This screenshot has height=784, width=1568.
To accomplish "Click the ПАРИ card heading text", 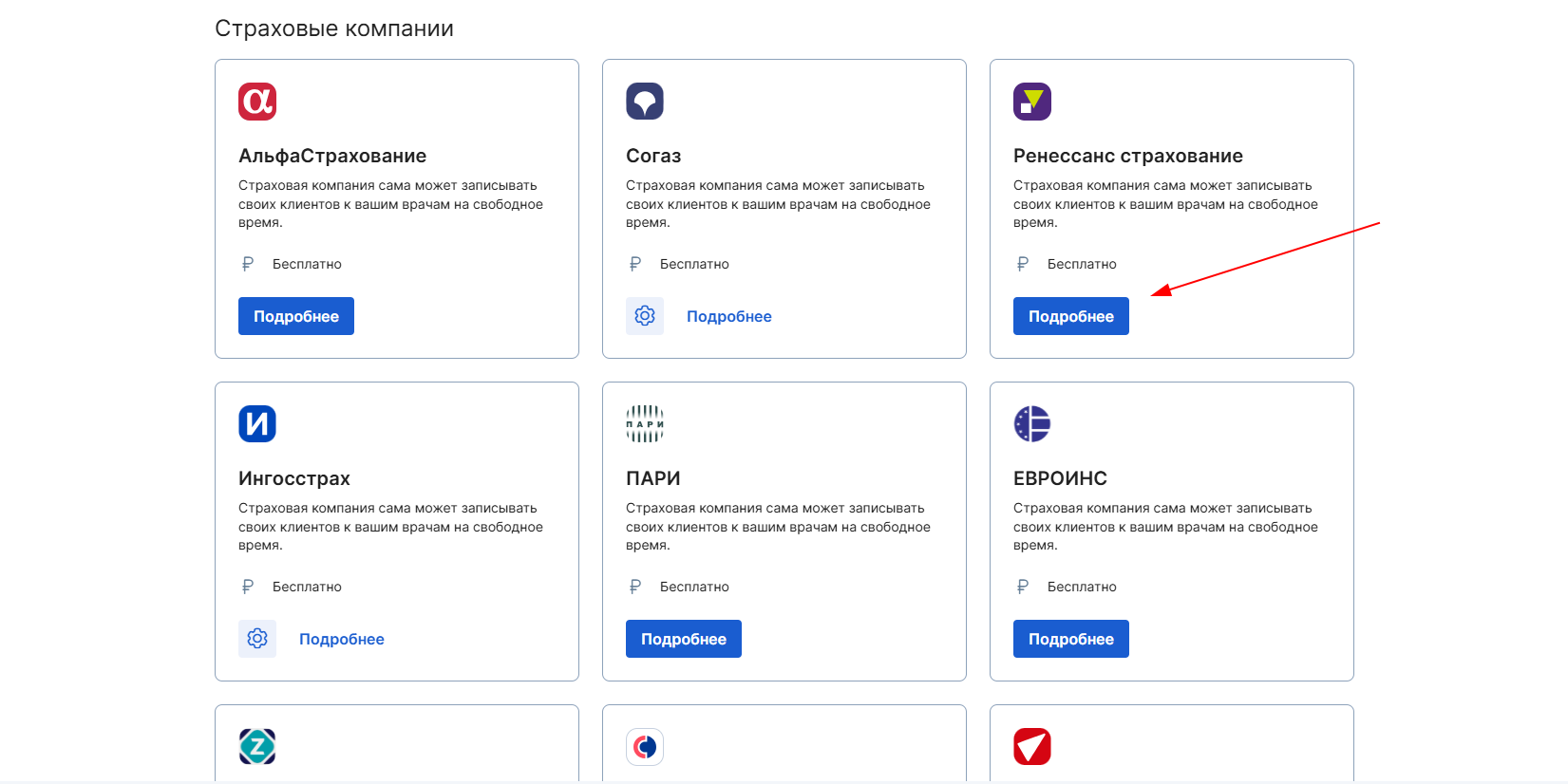I will click(x=653, y=478).
